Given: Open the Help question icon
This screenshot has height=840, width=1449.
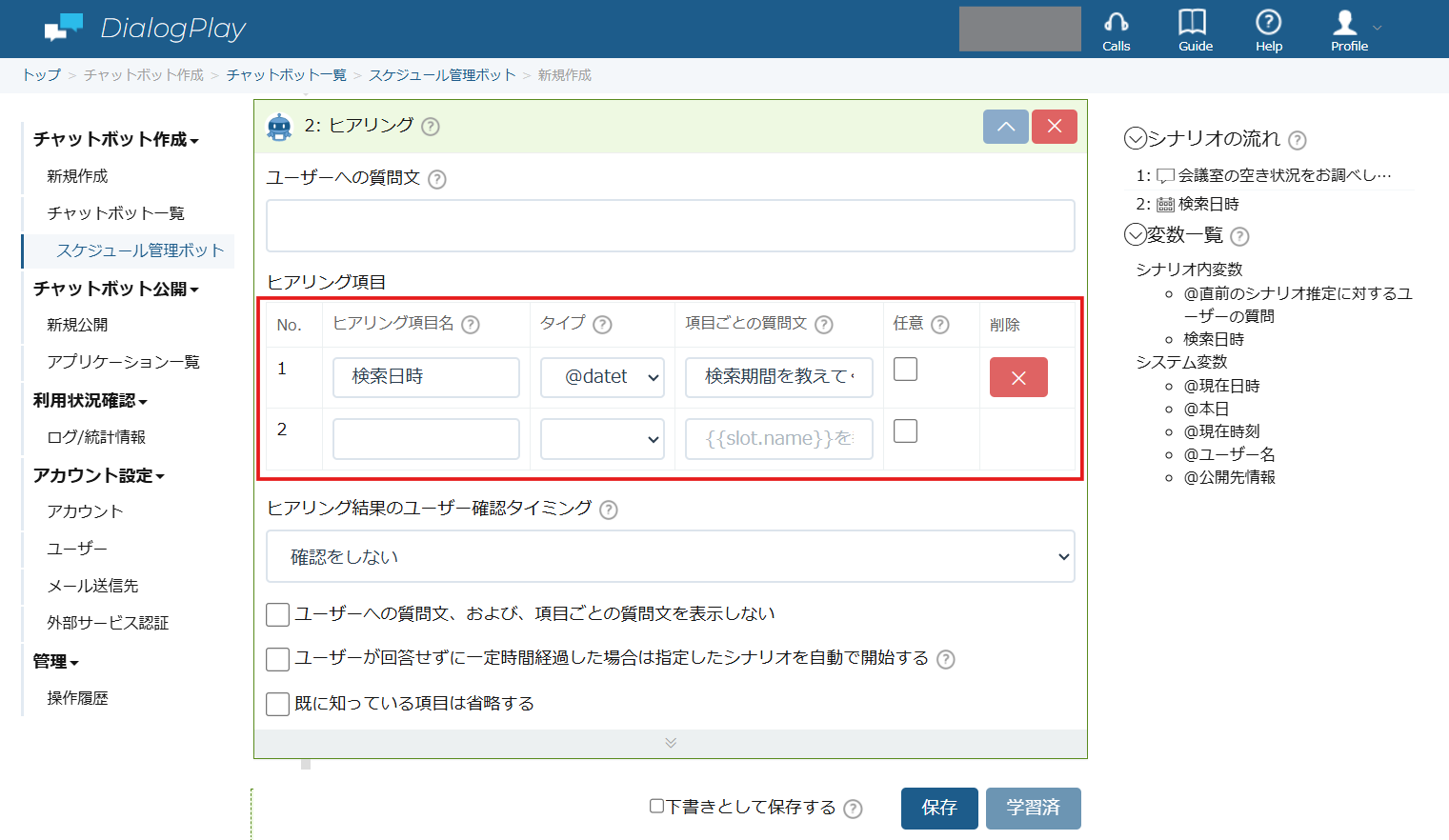Looking at the screenshot, I should tap(1268, 30).
